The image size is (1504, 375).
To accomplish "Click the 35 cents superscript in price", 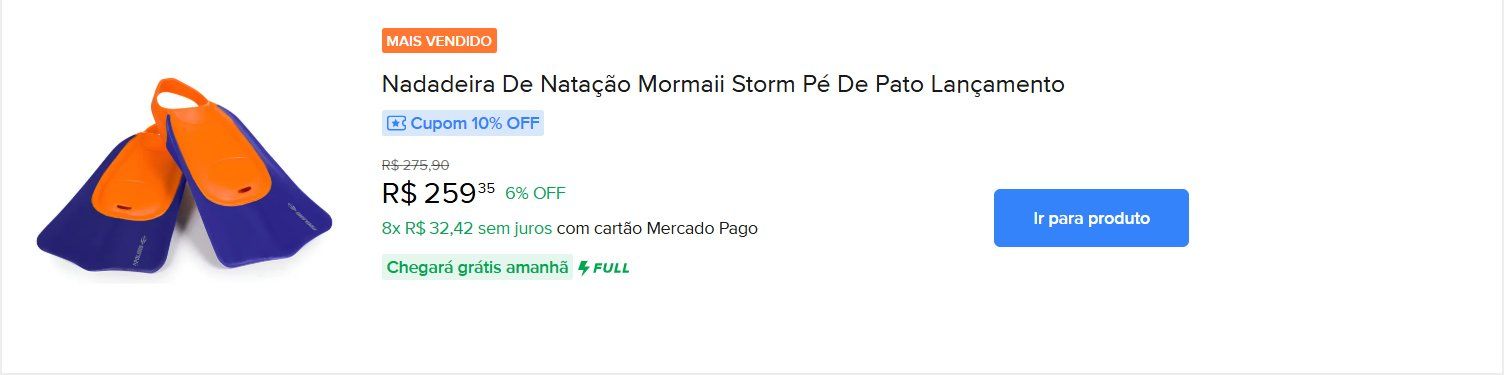I will (486, 187).
